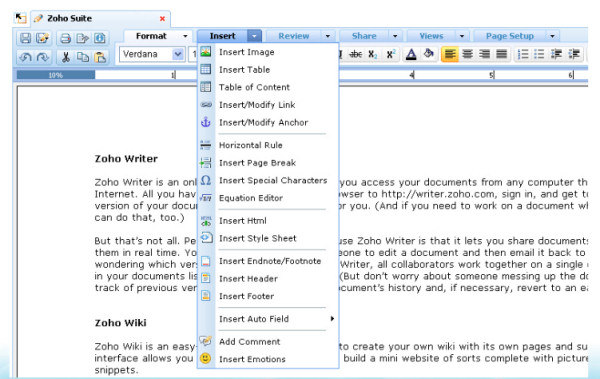The width and height of the screenshot is (600, 379).
Task: Align text to center
Action: (467, 54)
